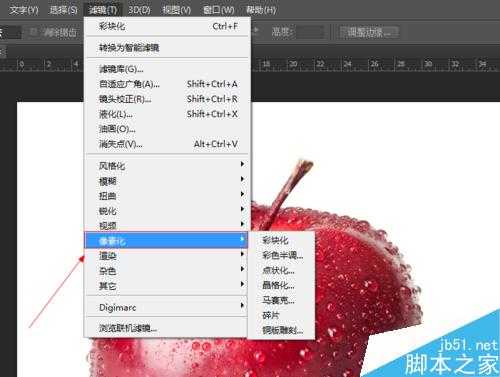The height and width of the screenshot is (377, 500).
Task: Choose 浏览联机滤镜... entry
Action: [x=167, y=328]
